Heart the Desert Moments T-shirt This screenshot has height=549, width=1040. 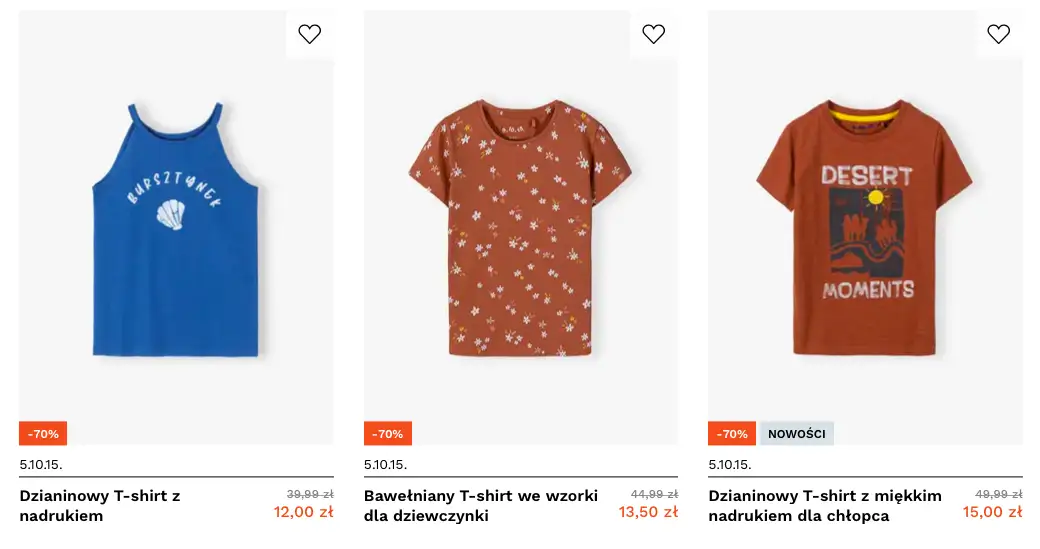(x=998, y=34)
